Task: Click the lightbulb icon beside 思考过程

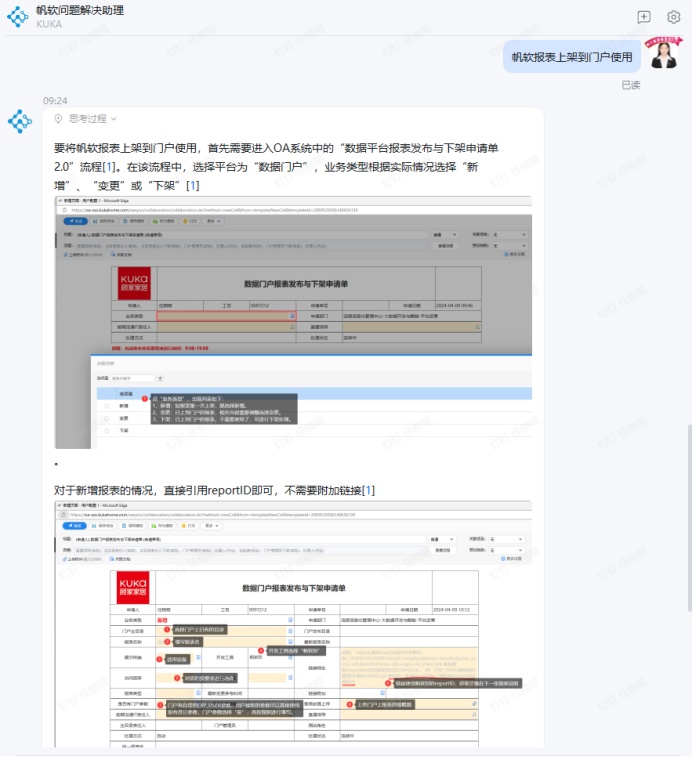Action: click(x=59, y=119)
